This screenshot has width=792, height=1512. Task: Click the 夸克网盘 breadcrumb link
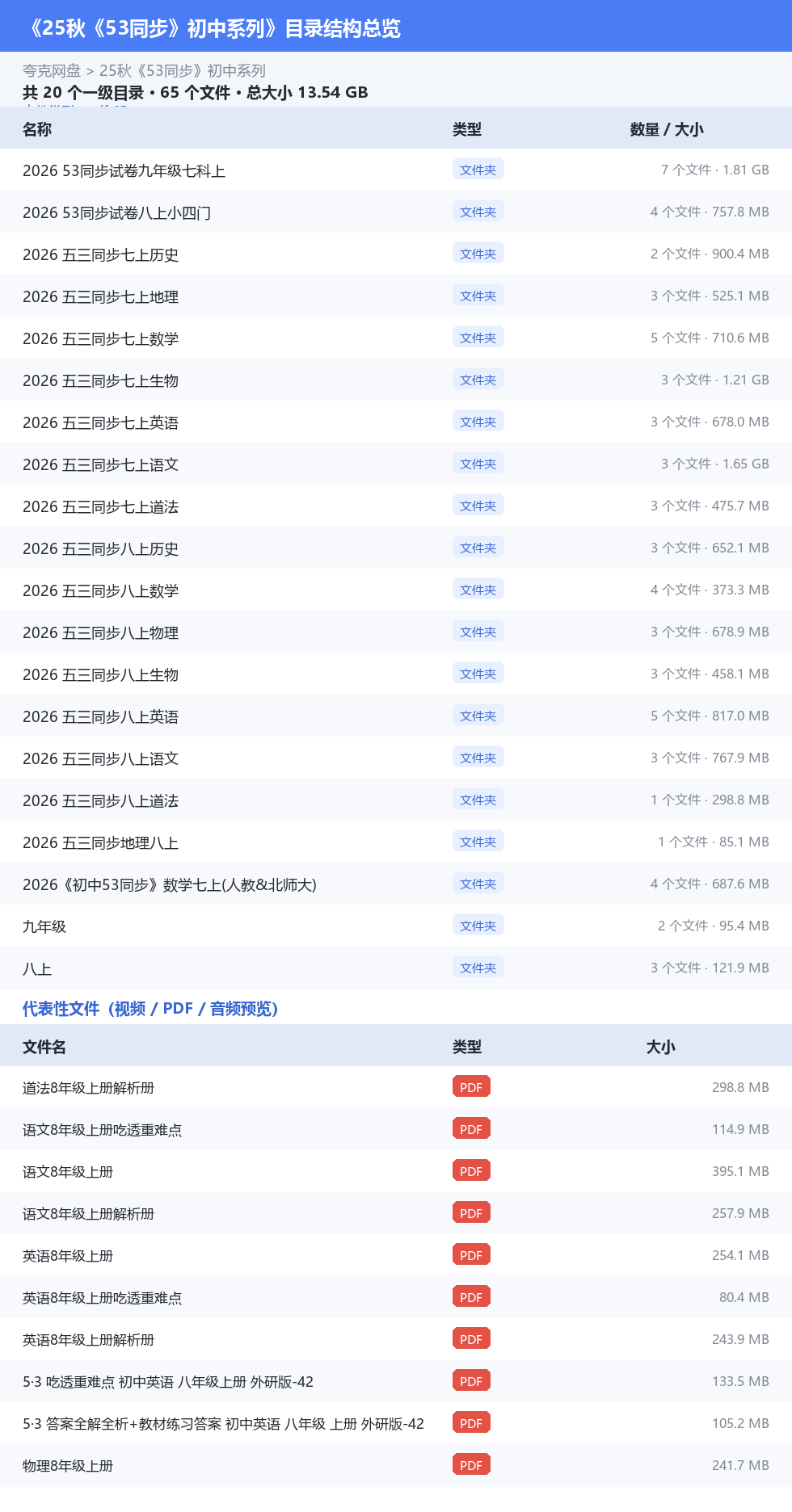[52, 71]
